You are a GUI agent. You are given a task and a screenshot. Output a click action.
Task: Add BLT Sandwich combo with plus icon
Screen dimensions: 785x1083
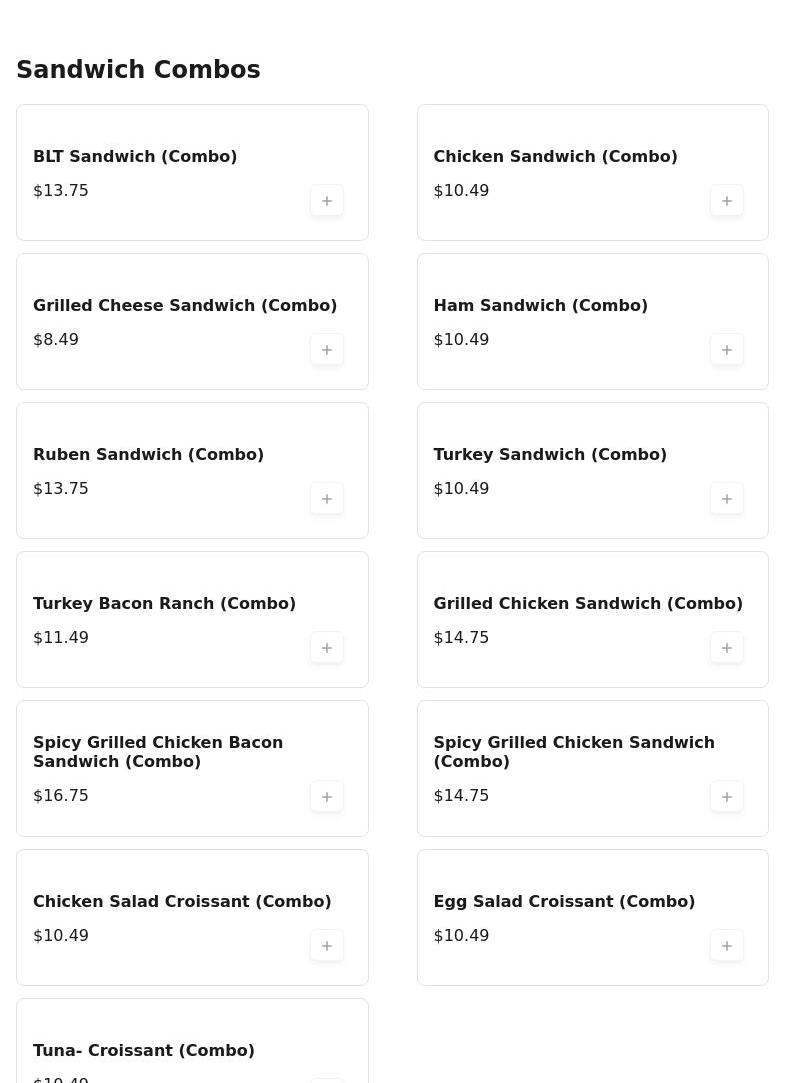(x=327, y=201)
